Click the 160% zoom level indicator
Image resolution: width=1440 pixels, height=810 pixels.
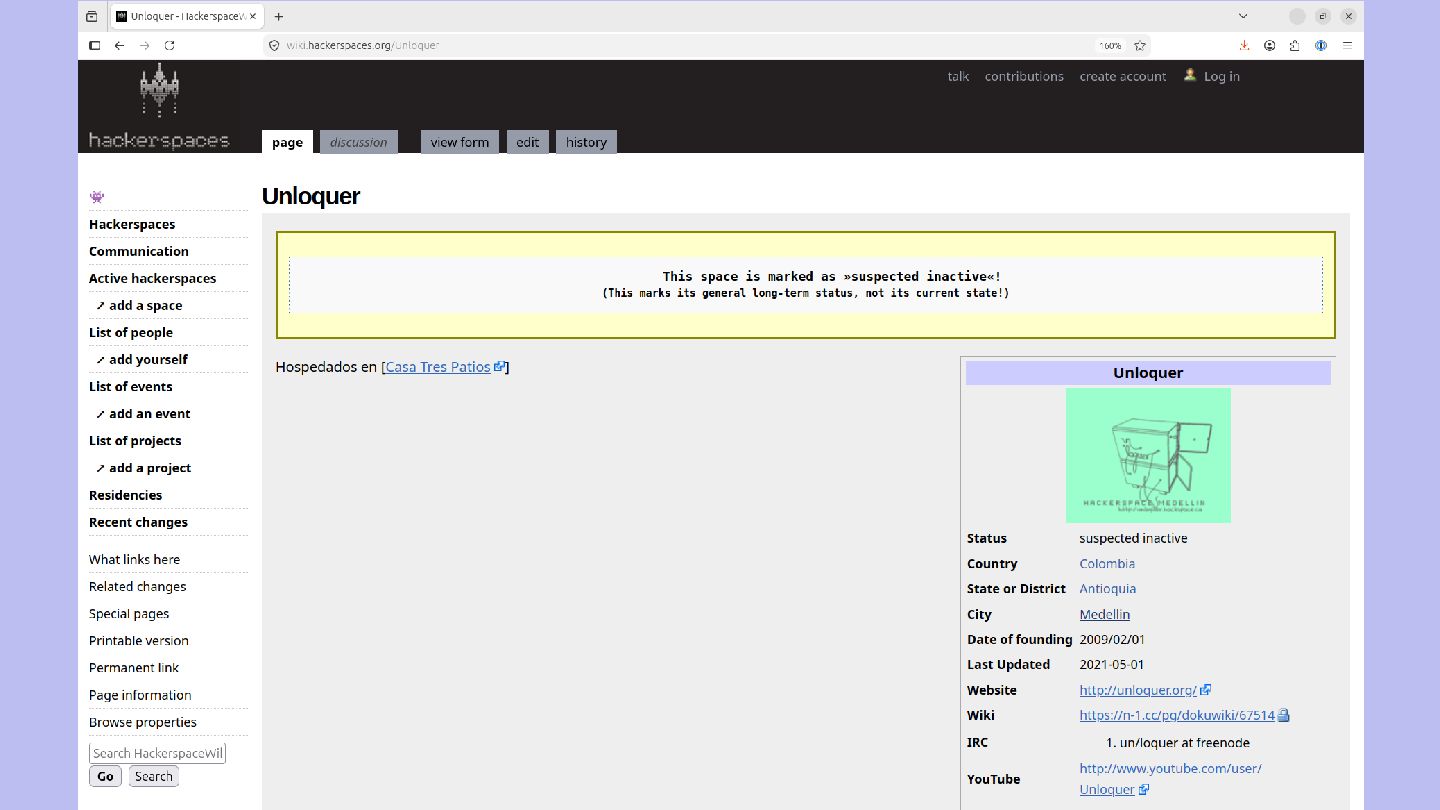pyautogui.click(x=1110, y=45)
